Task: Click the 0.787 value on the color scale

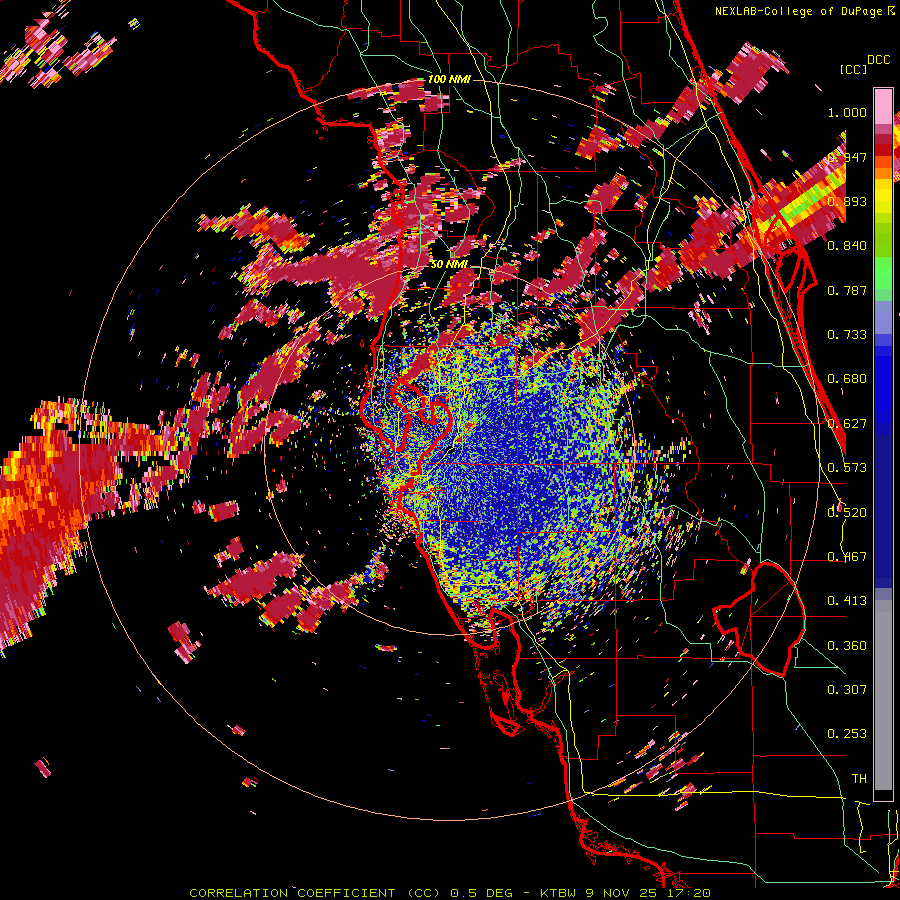Action: tap(847, 290)
